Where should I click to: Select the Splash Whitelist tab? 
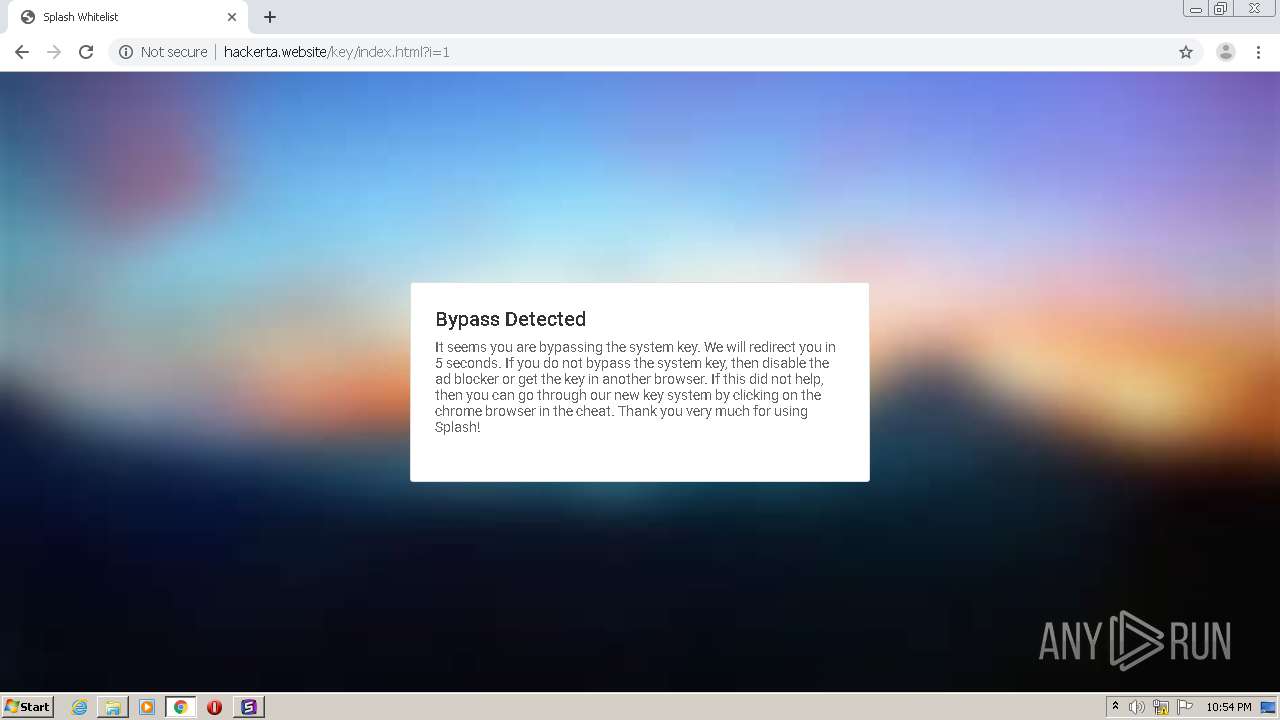(128, 17)
